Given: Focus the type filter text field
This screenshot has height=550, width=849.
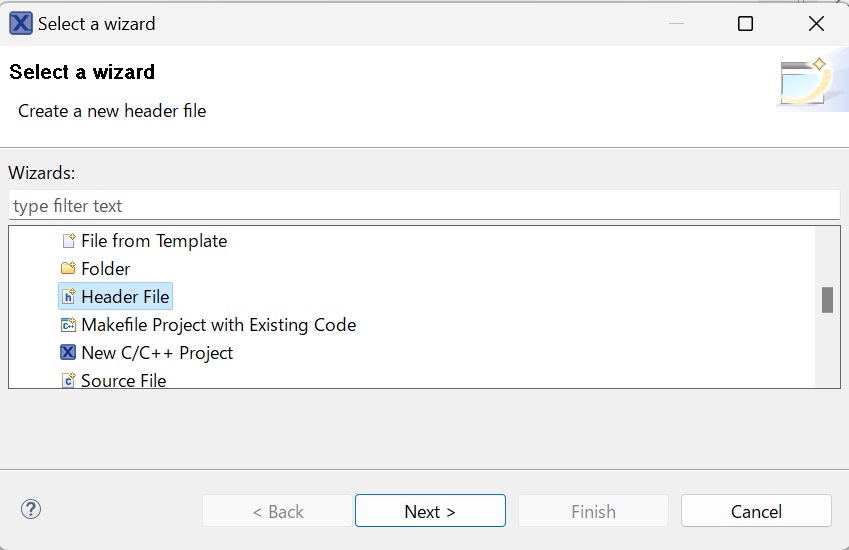Looking at the screenshot, I should pyautogui.click(x=424, y=206).
